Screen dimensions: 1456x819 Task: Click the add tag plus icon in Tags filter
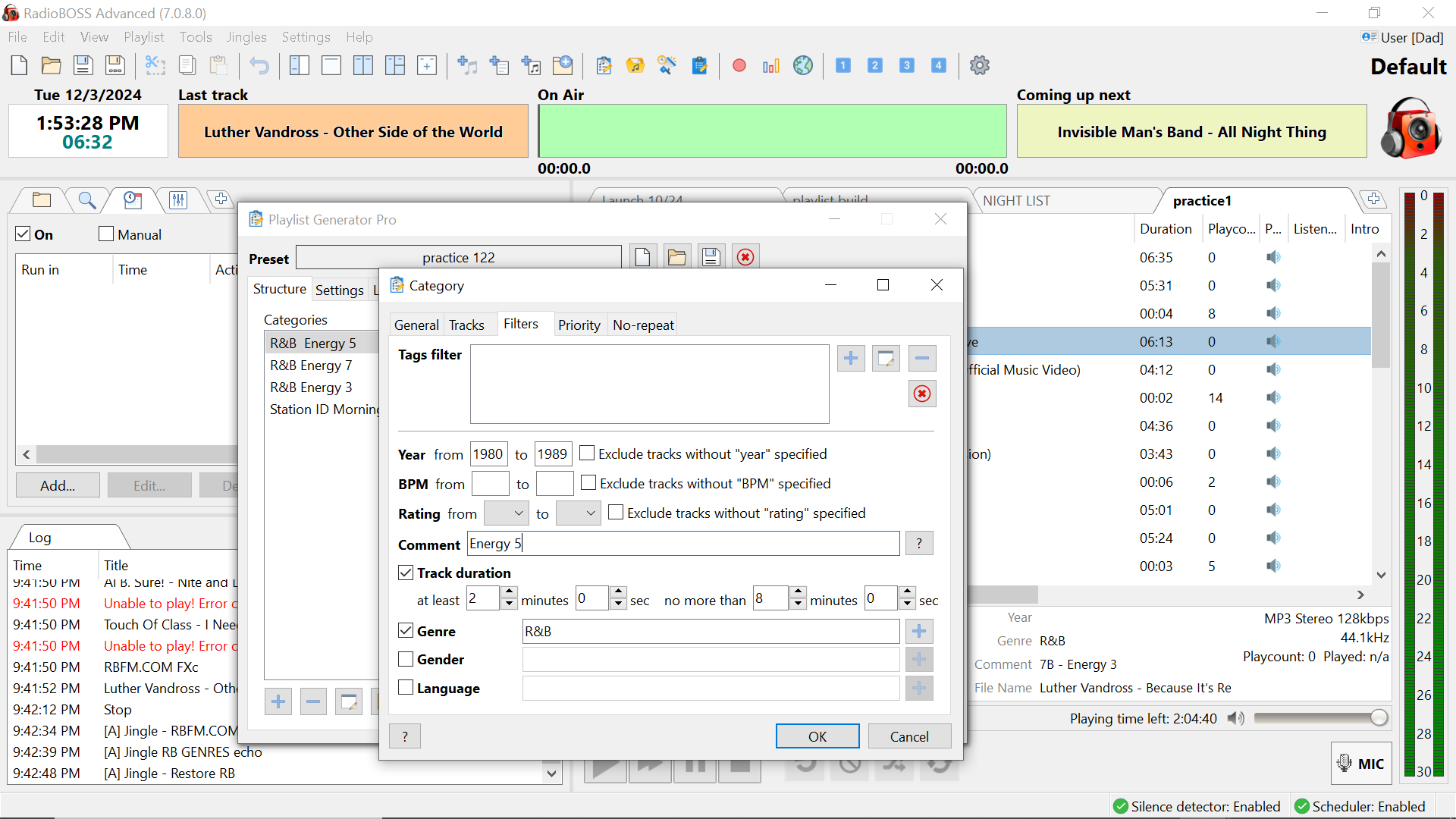coord(850,359)
